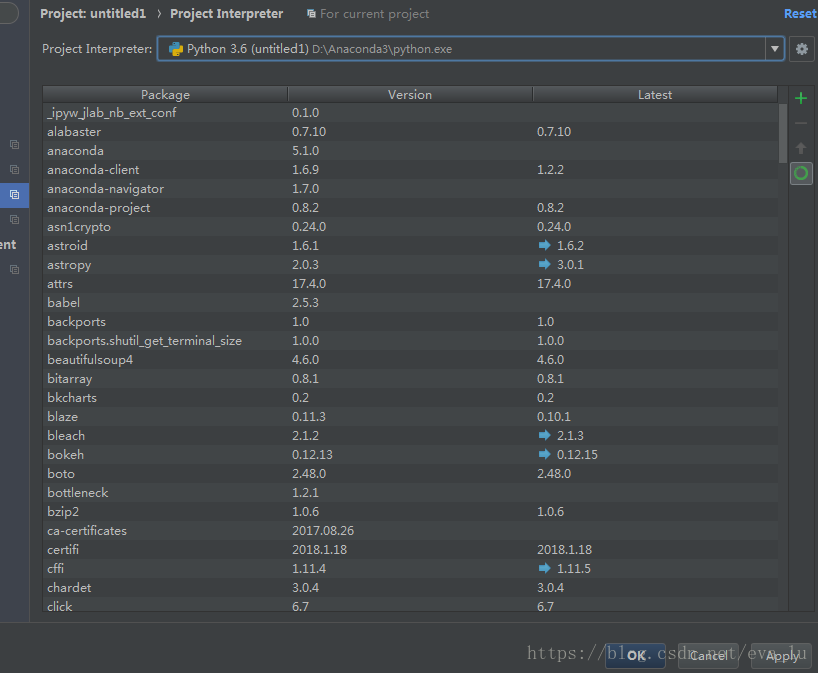This screenshot has width=818, height=673.
Task: Click the Project Interpreter breadcrumb
Action: click(x=226, y=14)
